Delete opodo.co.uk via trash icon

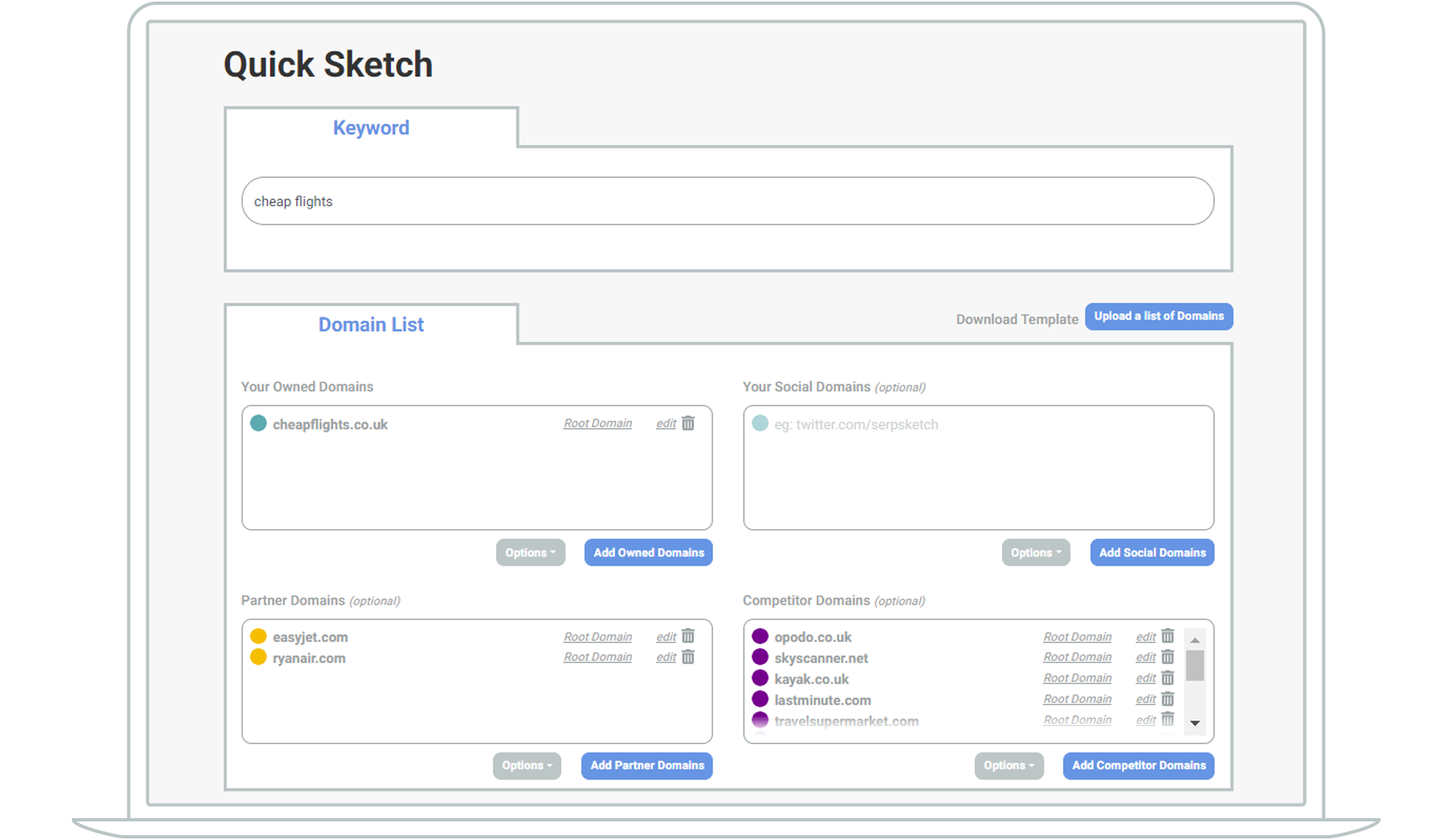(x=1167, y=636)
